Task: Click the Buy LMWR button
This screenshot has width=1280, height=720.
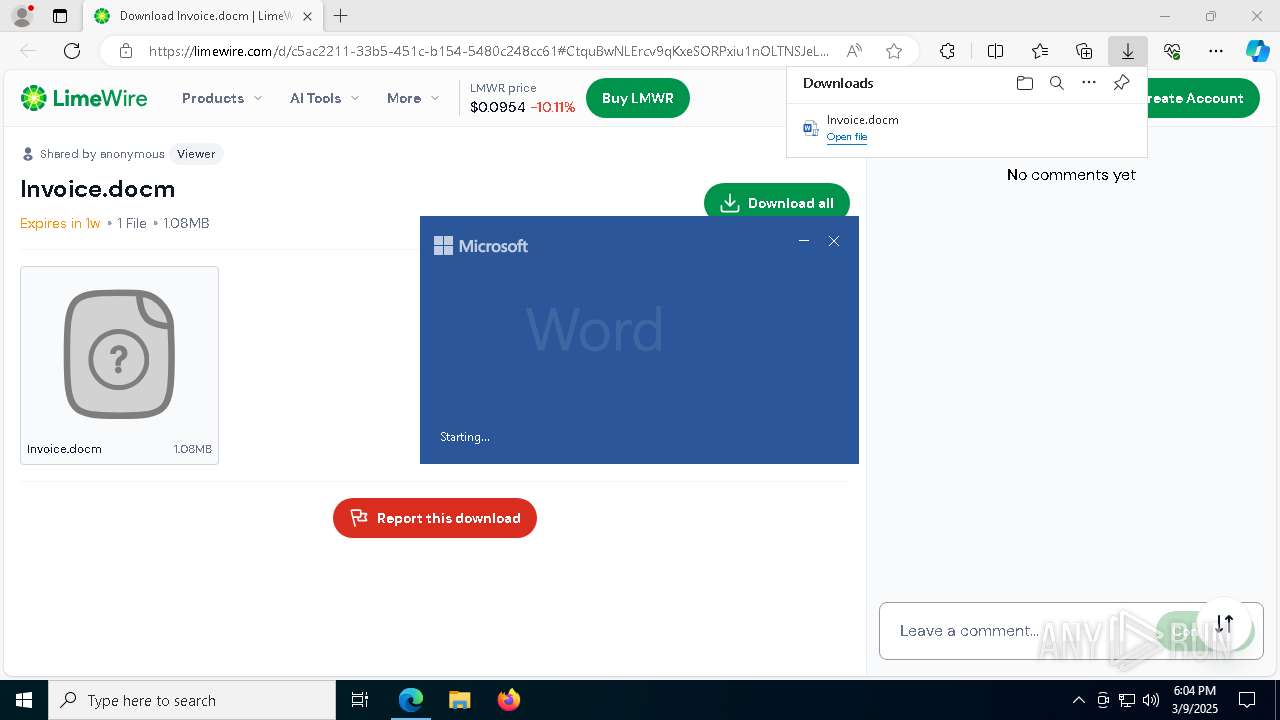Action: [x=638, y=98]
